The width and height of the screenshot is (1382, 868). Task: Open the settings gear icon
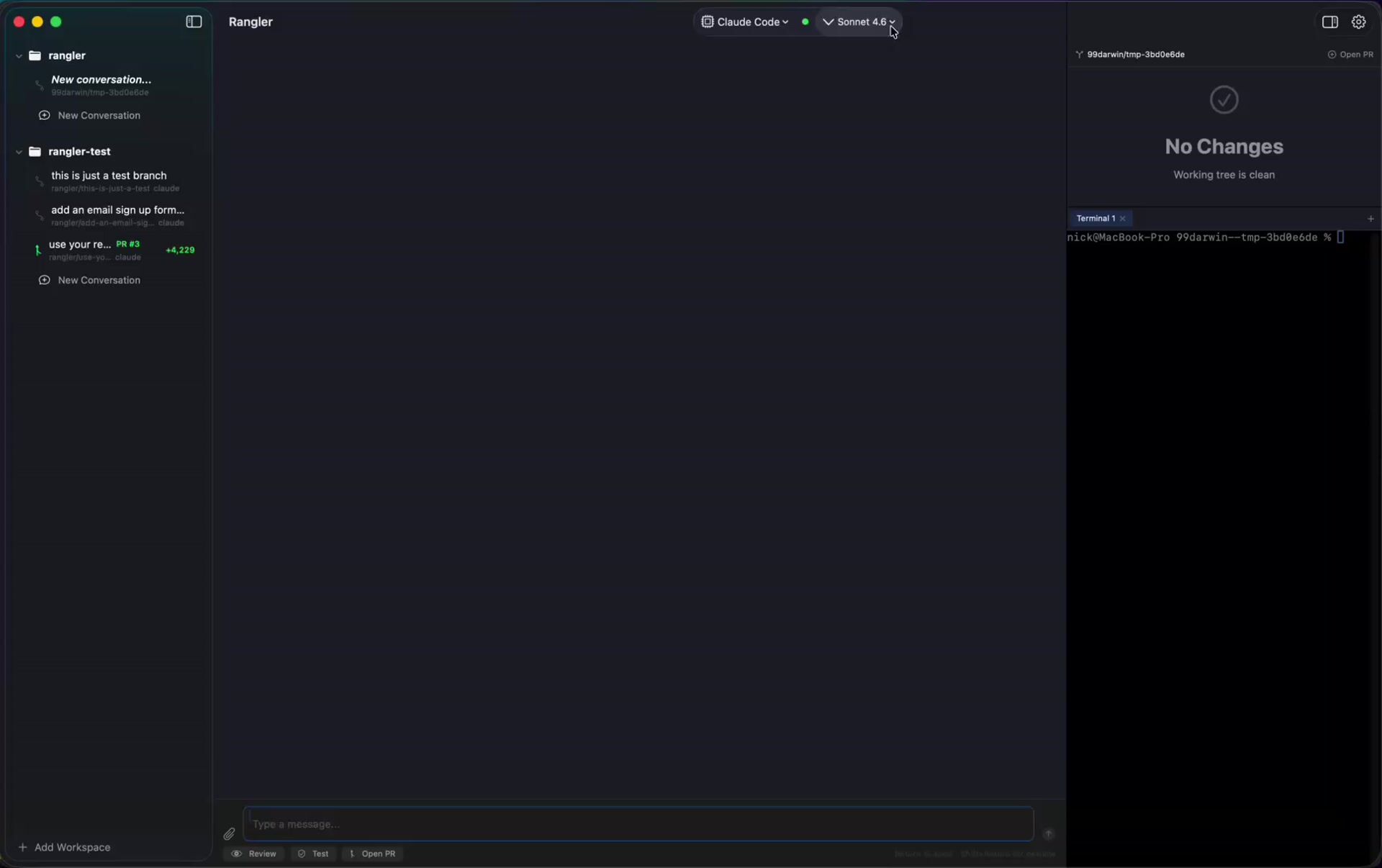1358,22
